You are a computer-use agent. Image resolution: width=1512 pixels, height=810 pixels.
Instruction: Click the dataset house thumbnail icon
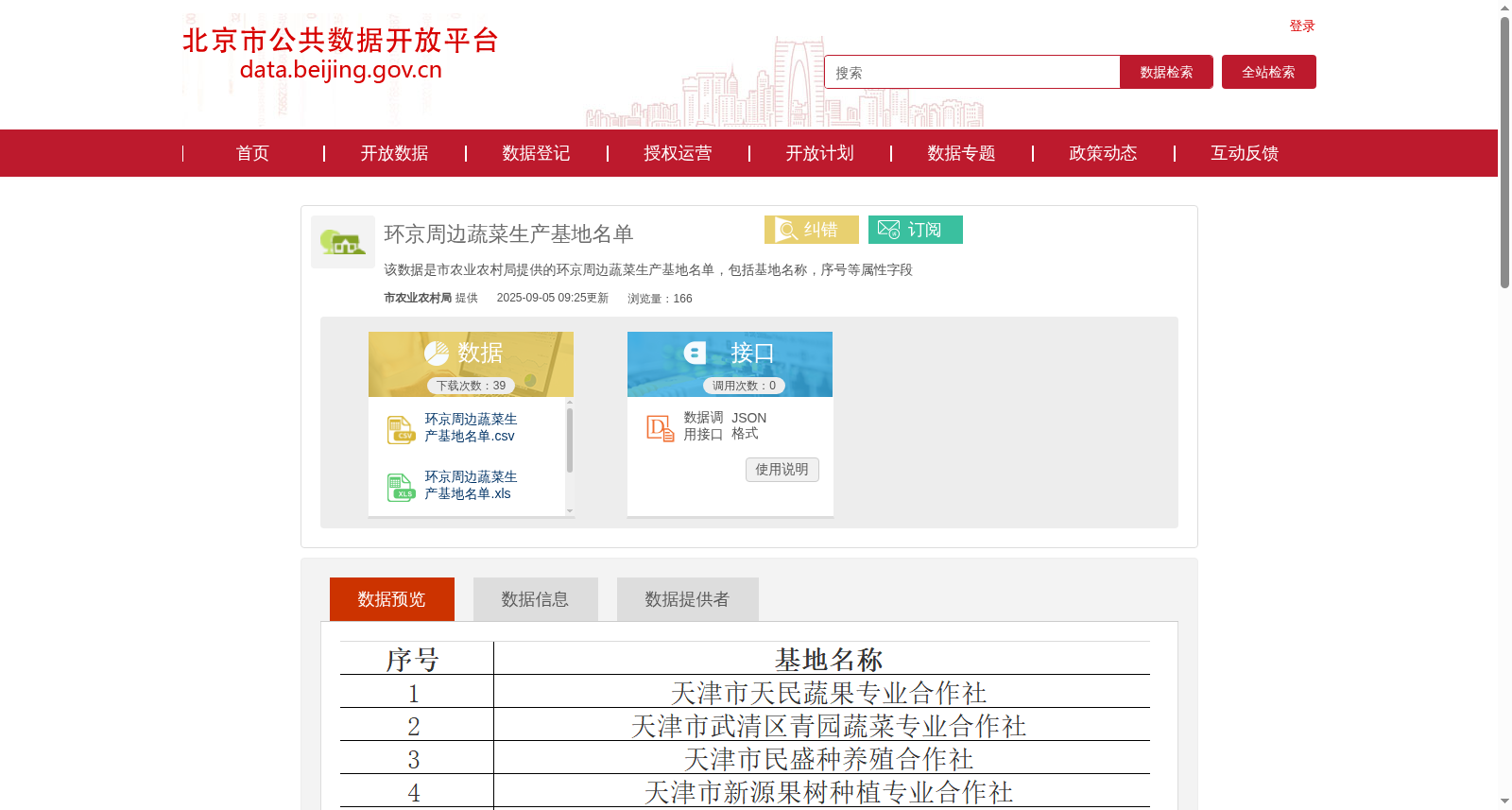343,242
